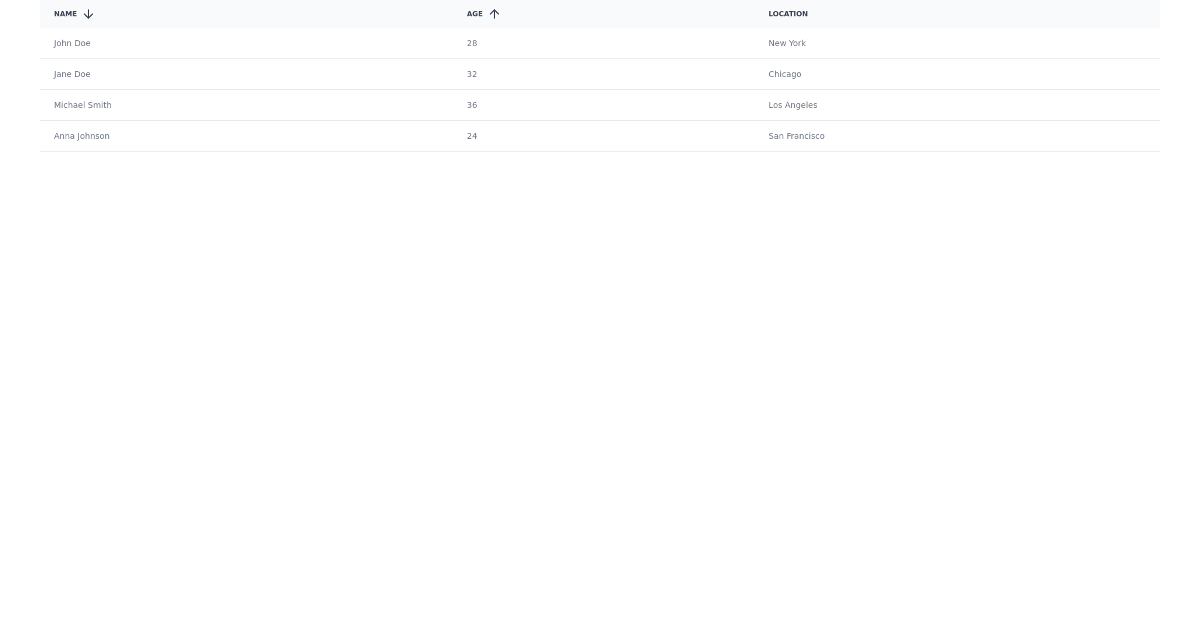Screen dimensions: 1200x630
Task: Select the row for Michael Smith
Action: [x=82, y=105]
